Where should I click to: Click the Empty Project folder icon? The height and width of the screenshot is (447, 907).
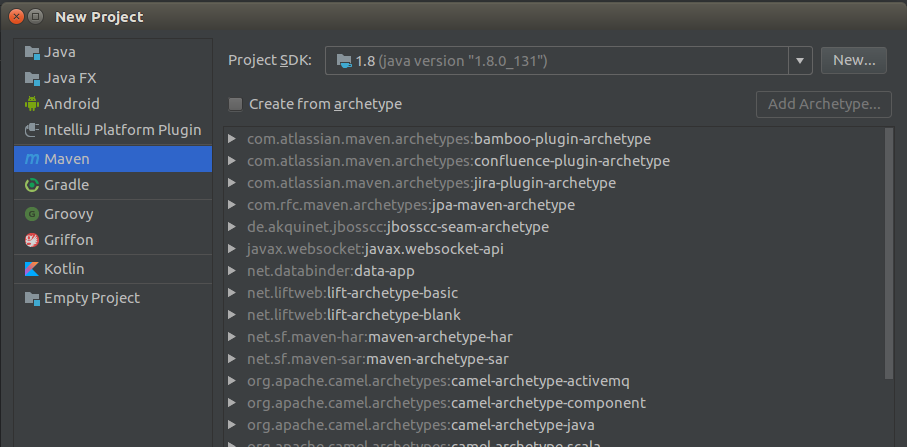tap(32, 298)
